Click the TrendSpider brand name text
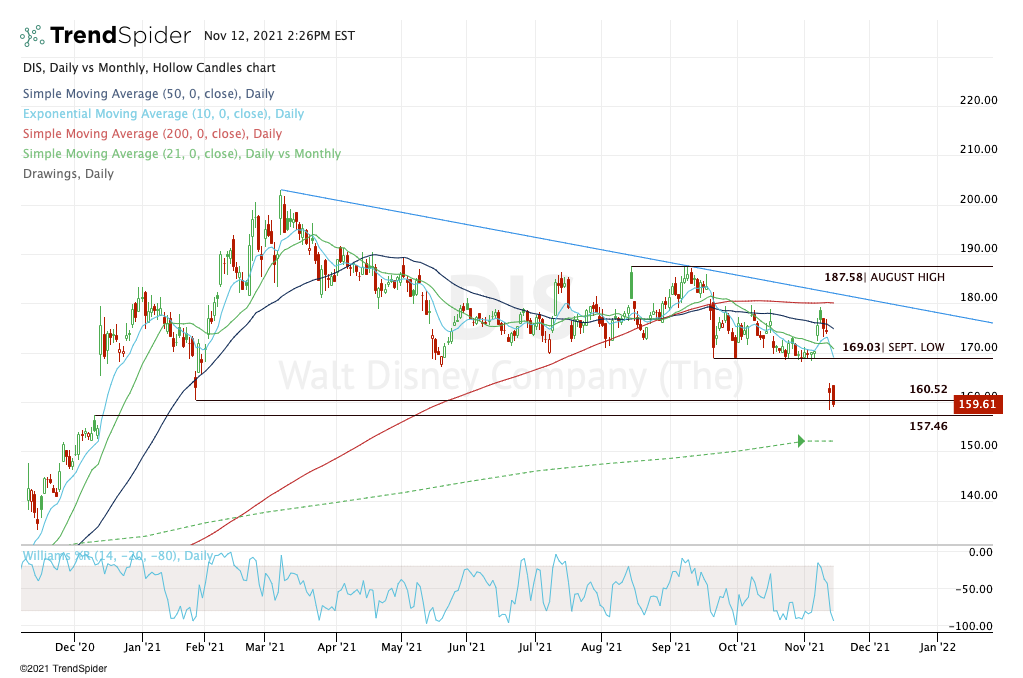 pos(120,37)
